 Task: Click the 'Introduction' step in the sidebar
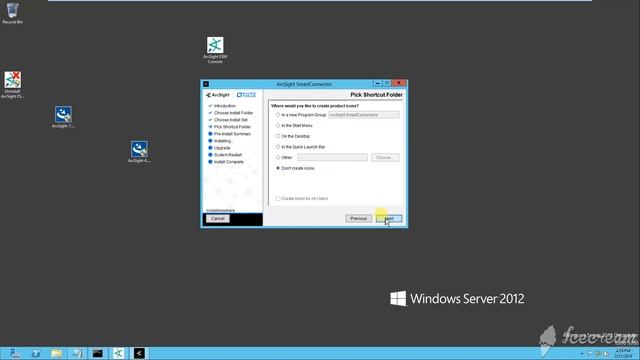[x=224, y=106]
